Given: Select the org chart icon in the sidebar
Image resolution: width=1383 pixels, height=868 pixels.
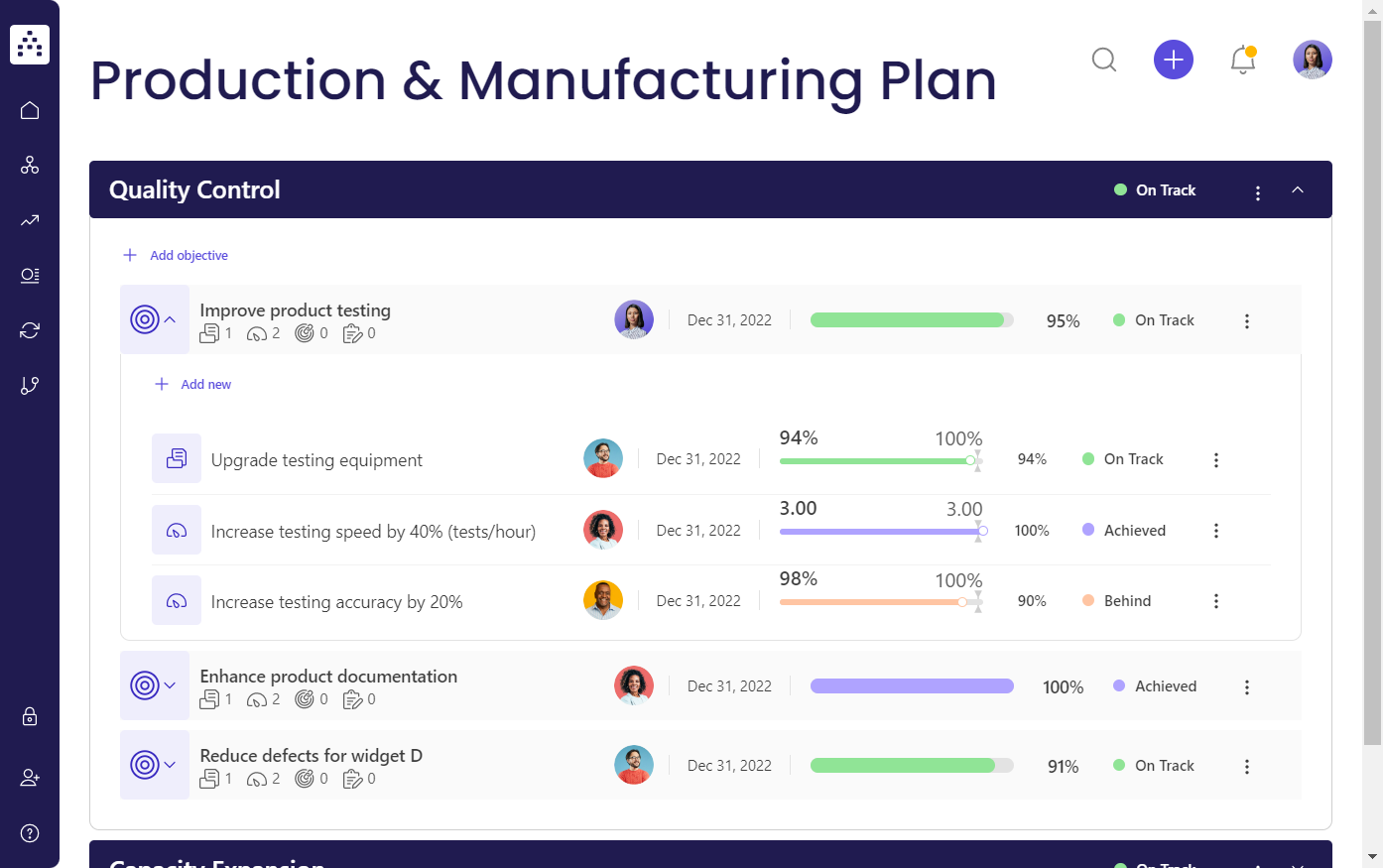Looking at the screenshot, I should 29,165.
